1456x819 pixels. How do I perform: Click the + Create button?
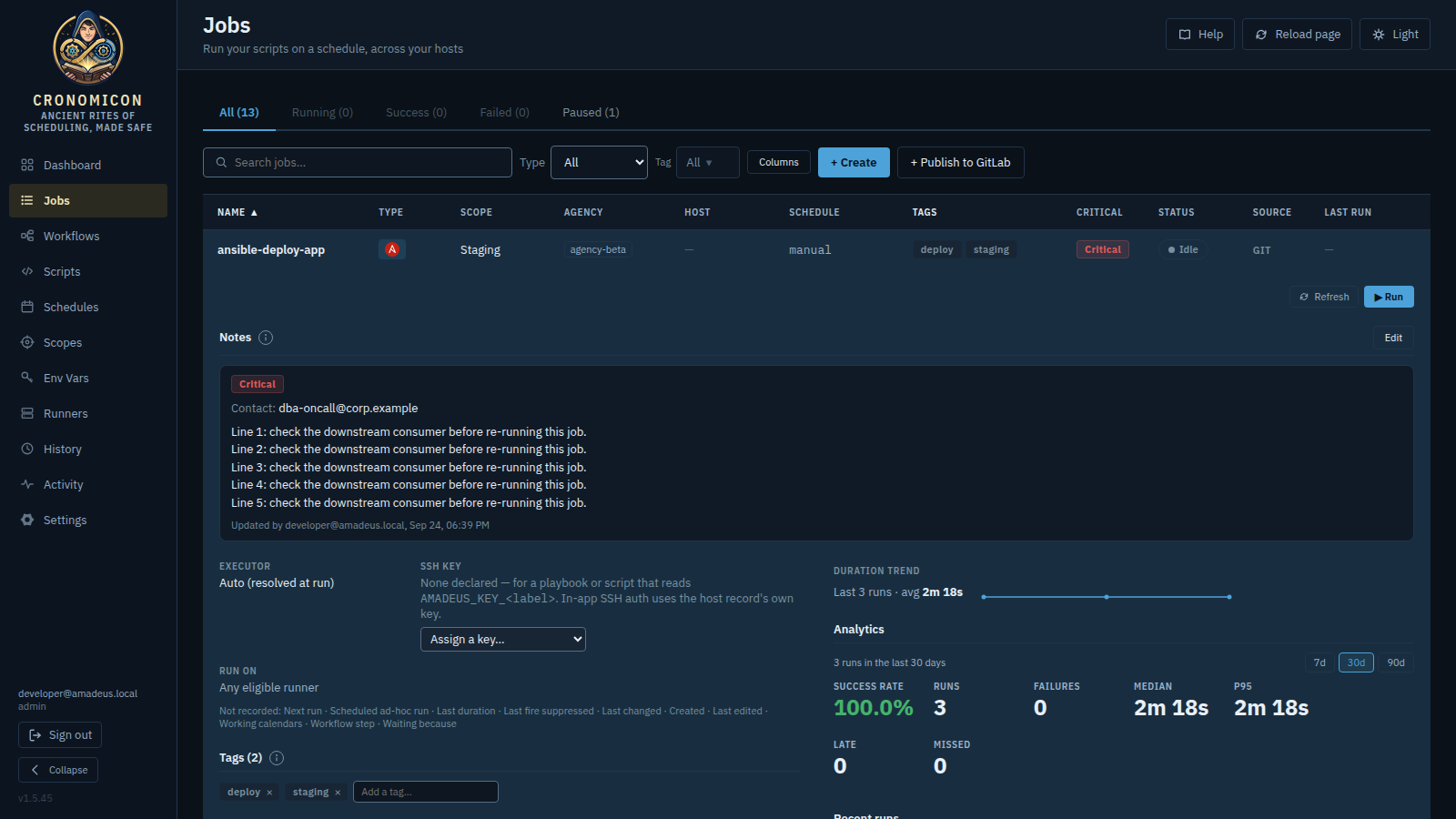(x=854, y=163)
